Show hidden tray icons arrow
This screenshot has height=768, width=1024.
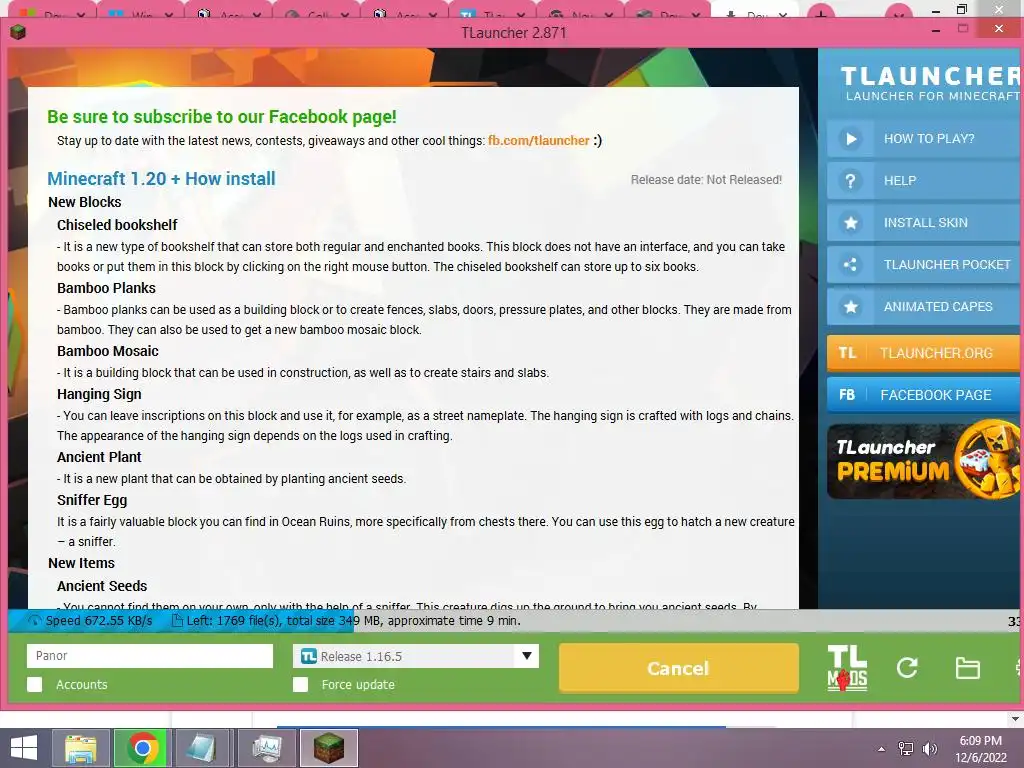882,749
